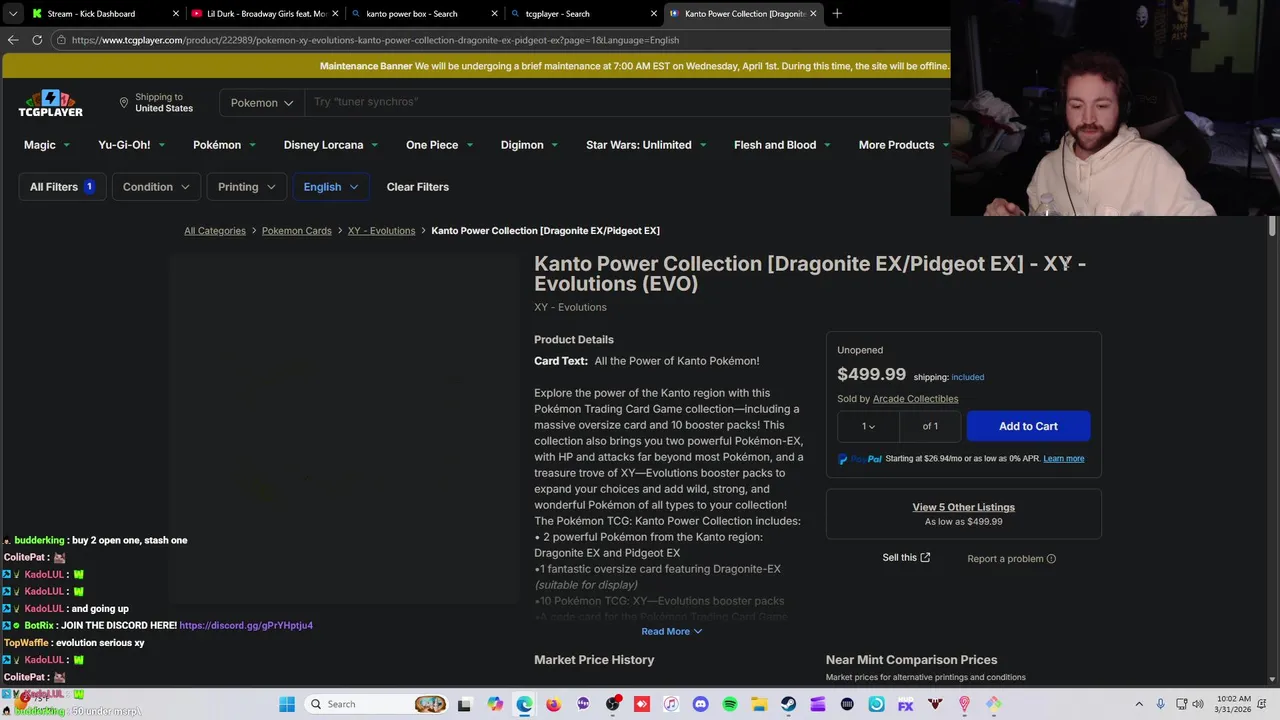The width and height of the screenshot is (1280, 720).
Task: Open the One Piece navigation menu
Action: coord(439,145)
